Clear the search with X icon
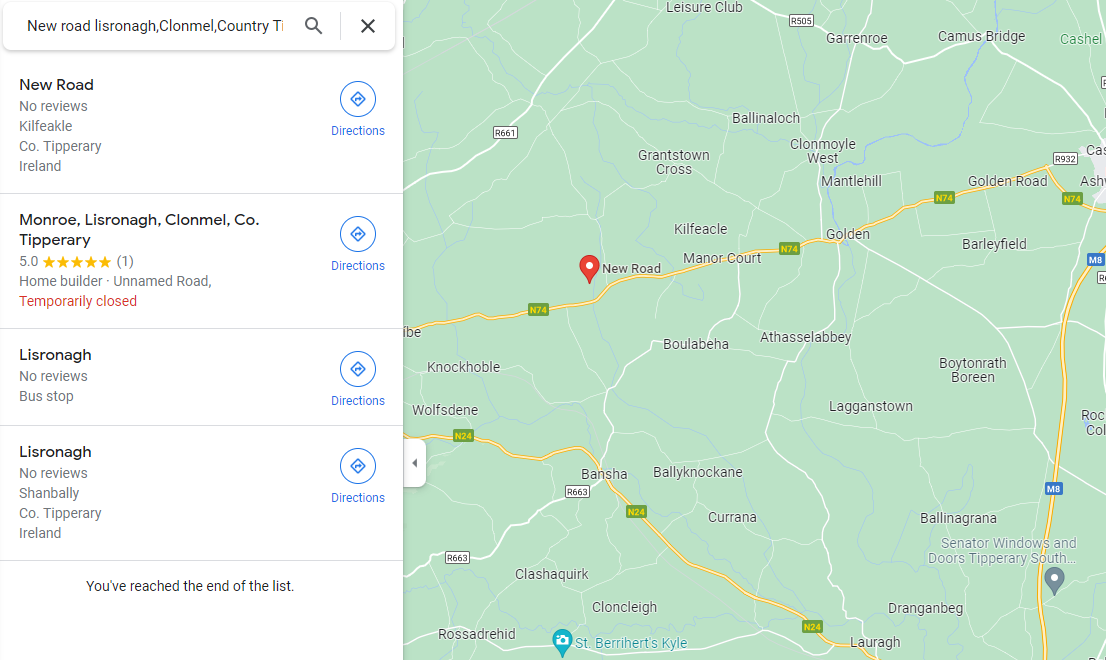The height and width of the screenshot is (660, 1106). pos(368,26)
